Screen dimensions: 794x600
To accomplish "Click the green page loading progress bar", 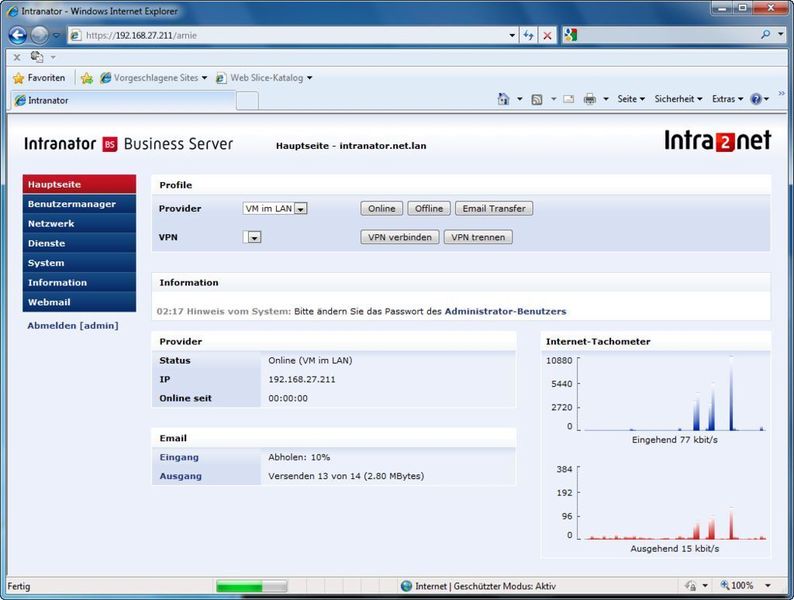I will coord(251,586).
